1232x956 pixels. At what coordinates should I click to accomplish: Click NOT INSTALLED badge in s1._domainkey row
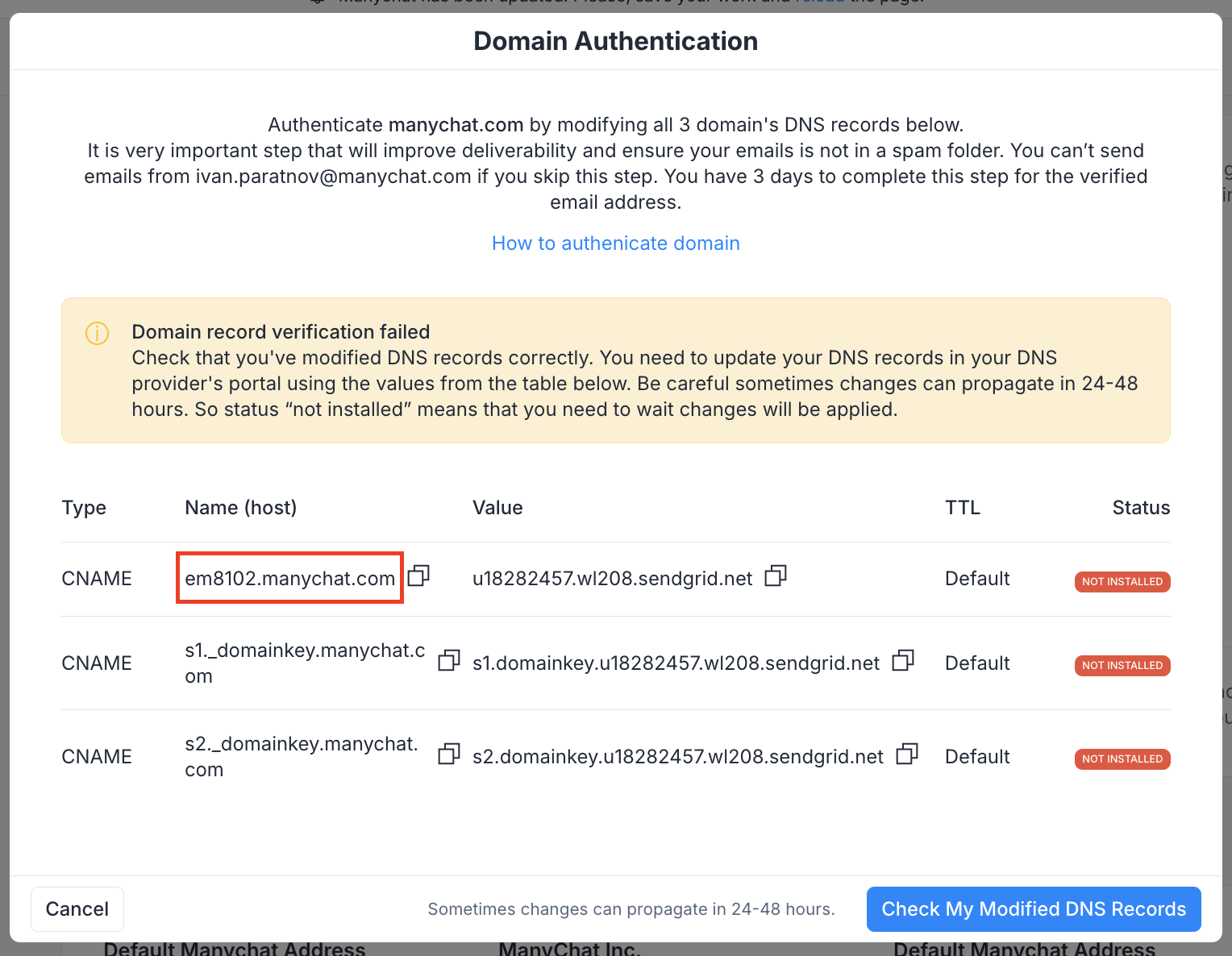click(x=1122, y=666)
